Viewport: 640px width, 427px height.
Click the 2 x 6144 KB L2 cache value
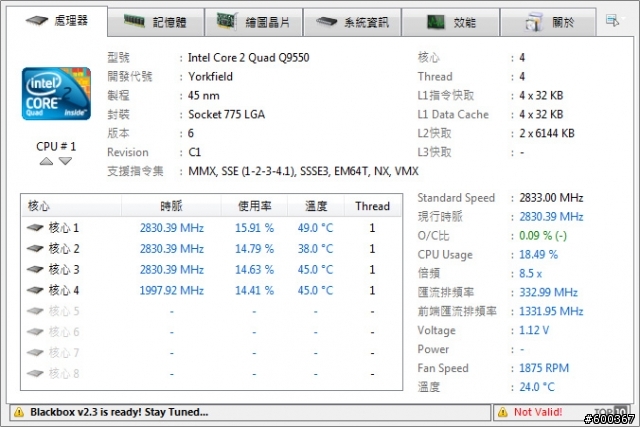[547, 133]
